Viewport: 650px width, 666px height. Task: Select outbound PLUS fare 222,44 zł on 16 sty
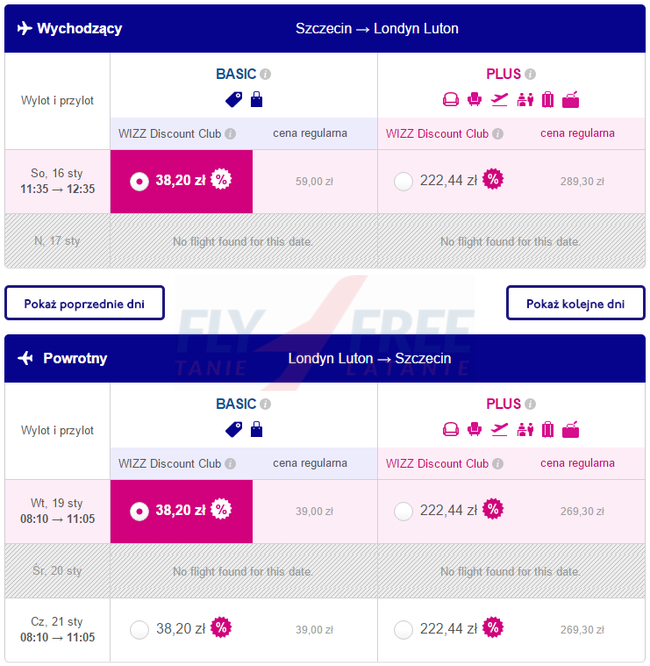coord(404,181)
